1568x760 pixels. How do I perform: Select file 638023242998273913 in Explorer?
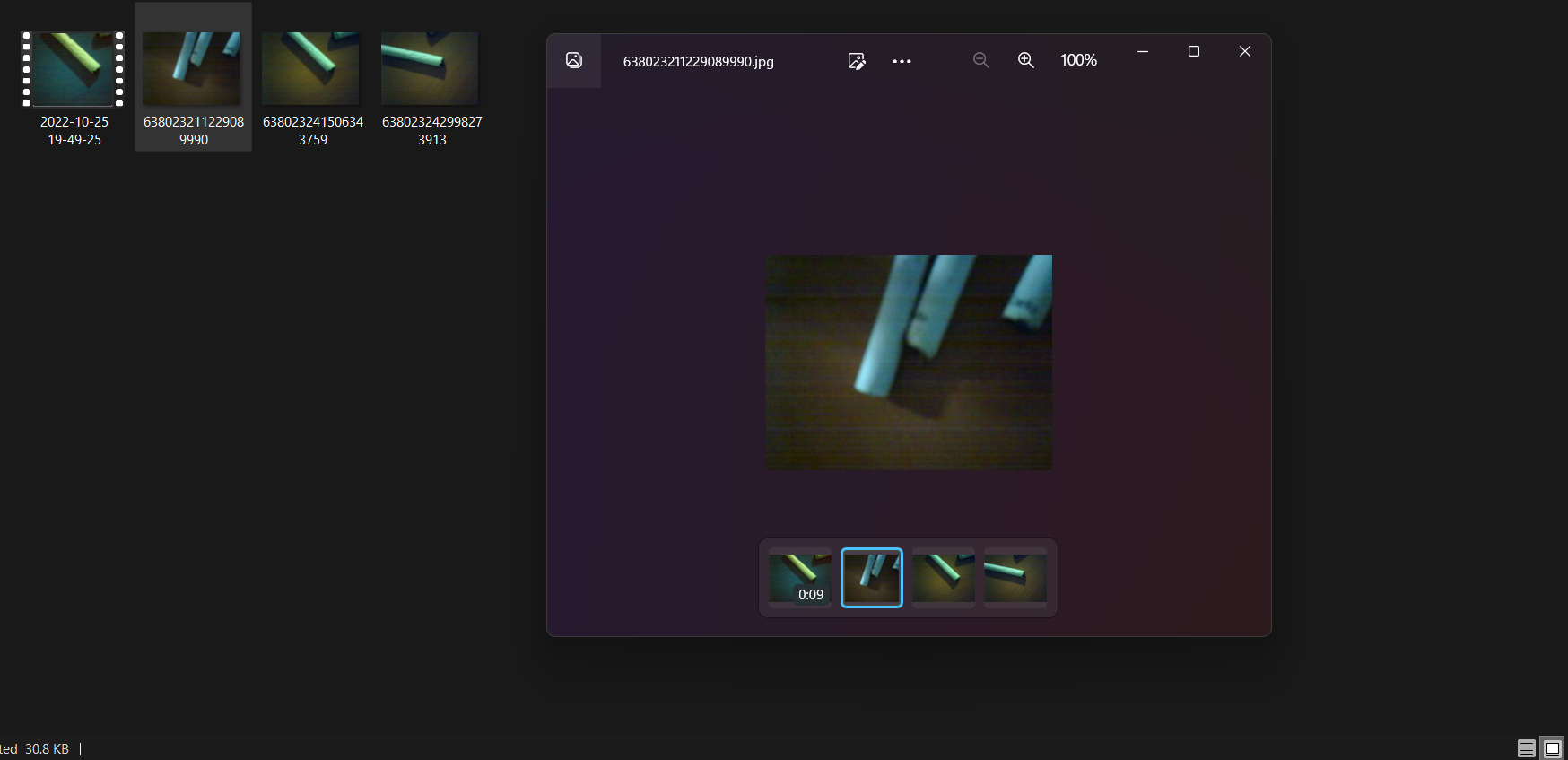(431, 77)
